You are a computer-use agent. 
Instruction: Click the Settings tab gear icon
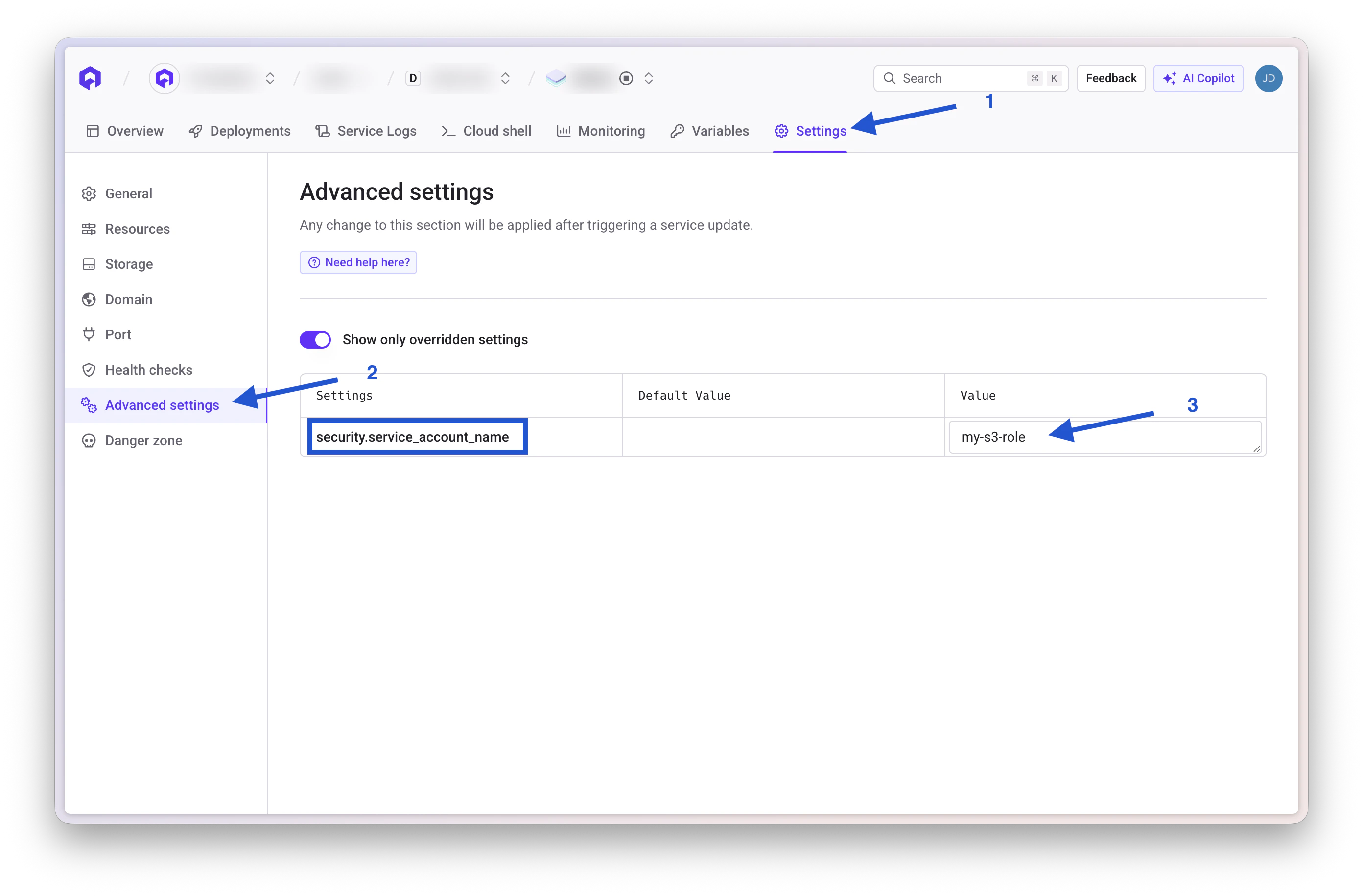point(781,131)
